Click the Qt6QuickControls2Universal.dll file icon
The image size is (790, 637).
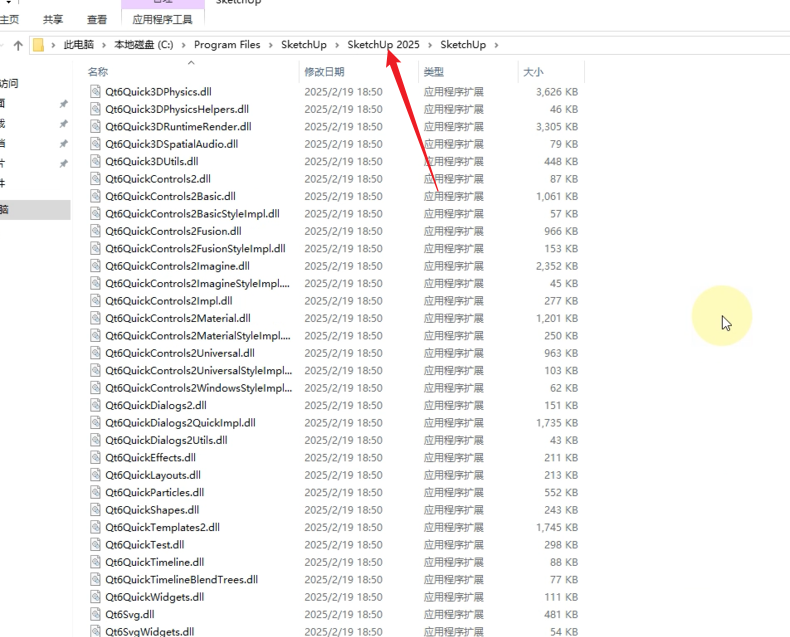(95, 353)
